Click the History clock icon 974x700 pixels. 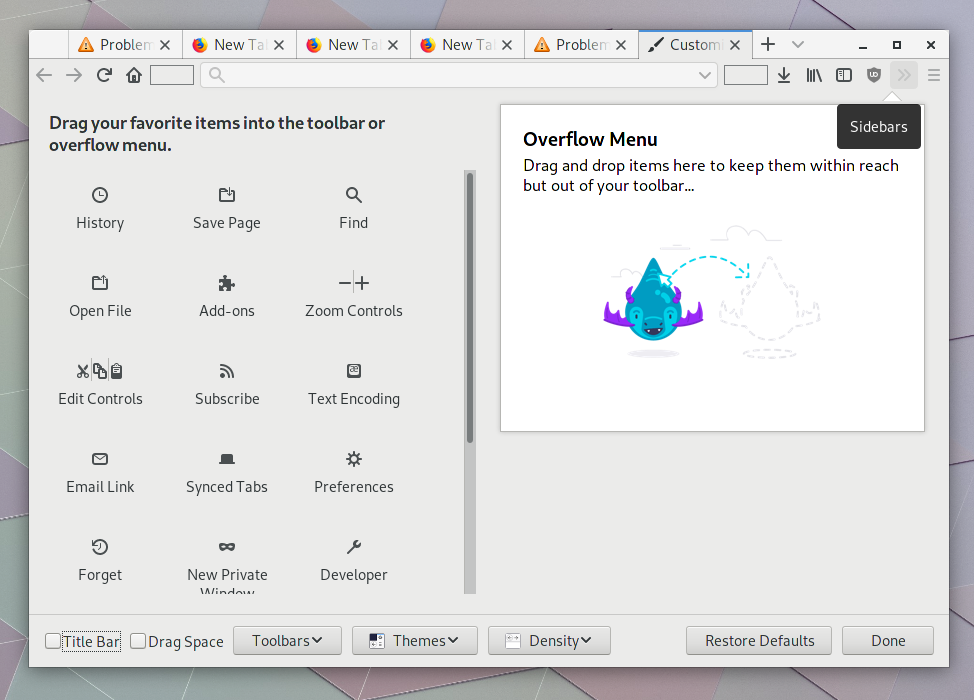pos(100,195)
